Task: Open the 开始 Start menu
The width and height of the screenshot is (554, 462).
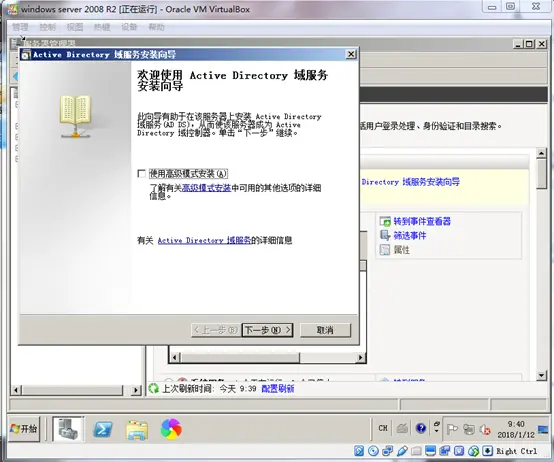Action: click(24, 429)
